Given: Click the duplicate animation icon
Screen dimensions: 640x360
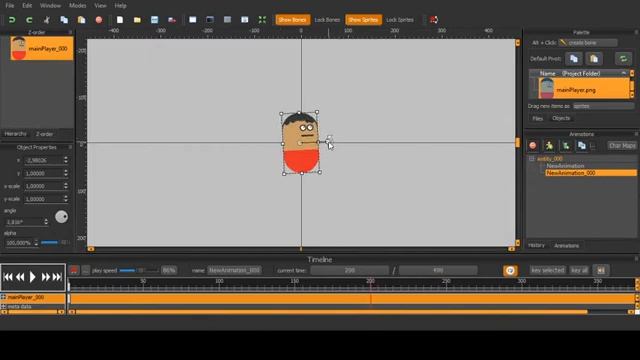Looking at the screenshot, I should coord(582,146).
